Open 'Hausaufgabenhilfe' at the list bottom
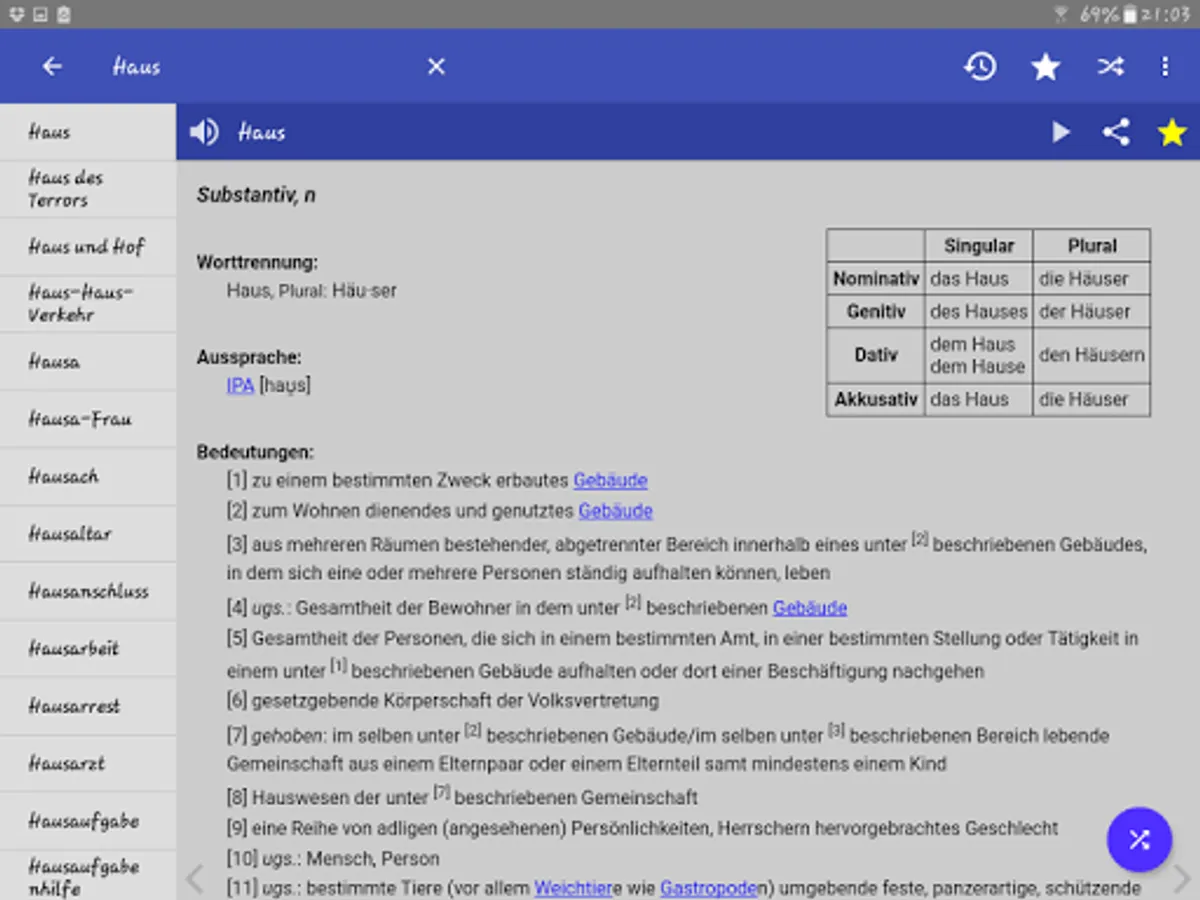This screenshot has height=900, width=1200. [88, 876]
